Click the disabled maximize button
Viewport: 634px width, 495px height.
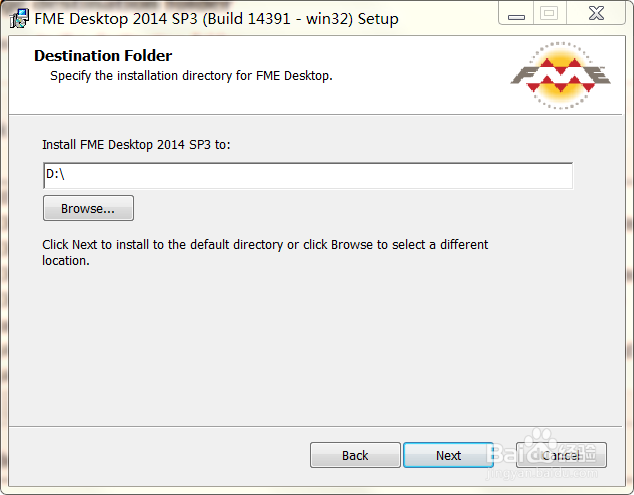549,13
